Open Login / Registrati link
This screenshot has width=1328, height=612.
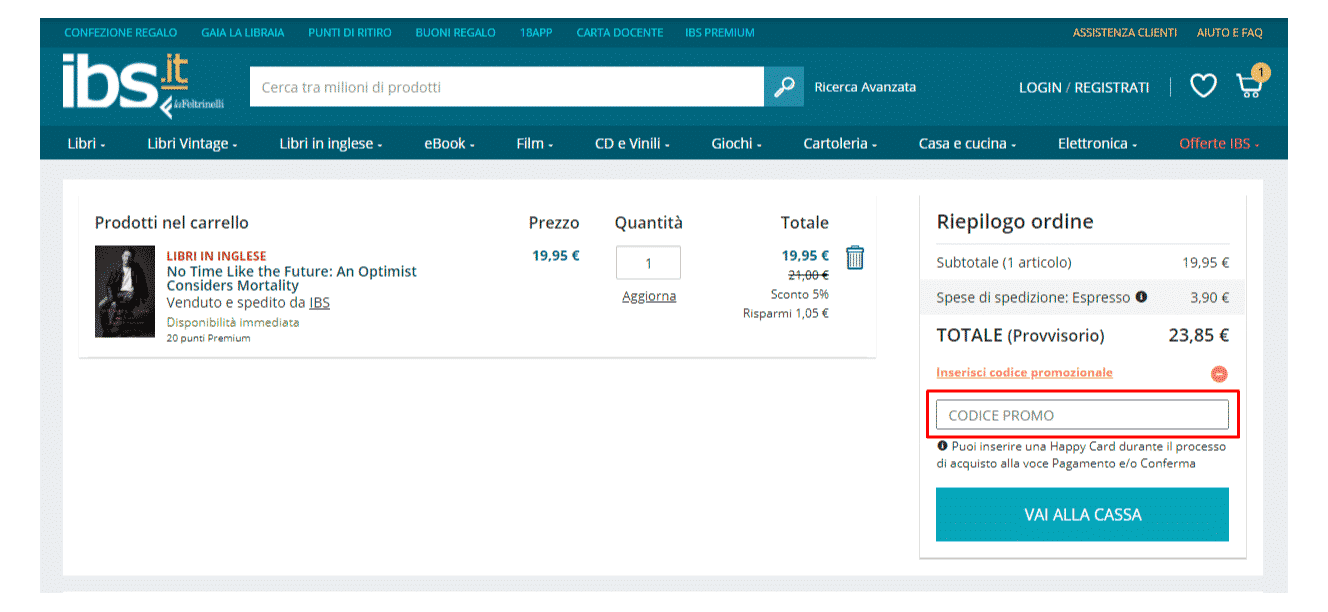[1083, 88]
